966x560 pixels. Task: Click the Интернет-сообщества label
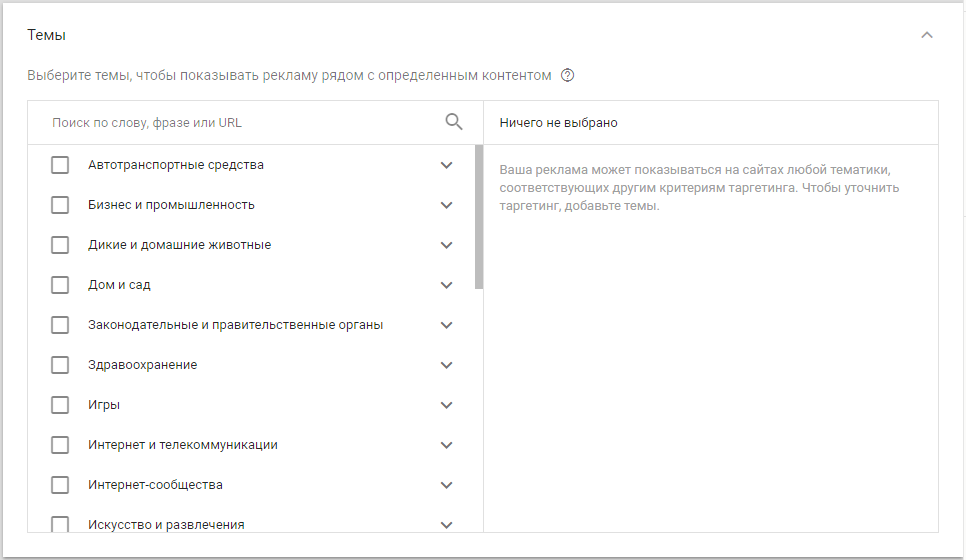pyautogui.click(x=155, y=485)
